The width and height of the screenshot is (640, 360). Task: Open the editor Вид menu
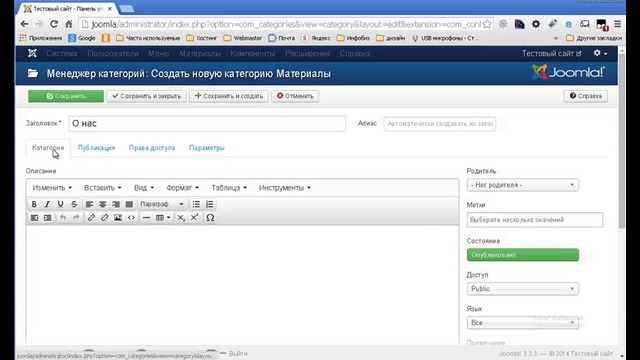[x=144, y=188]
